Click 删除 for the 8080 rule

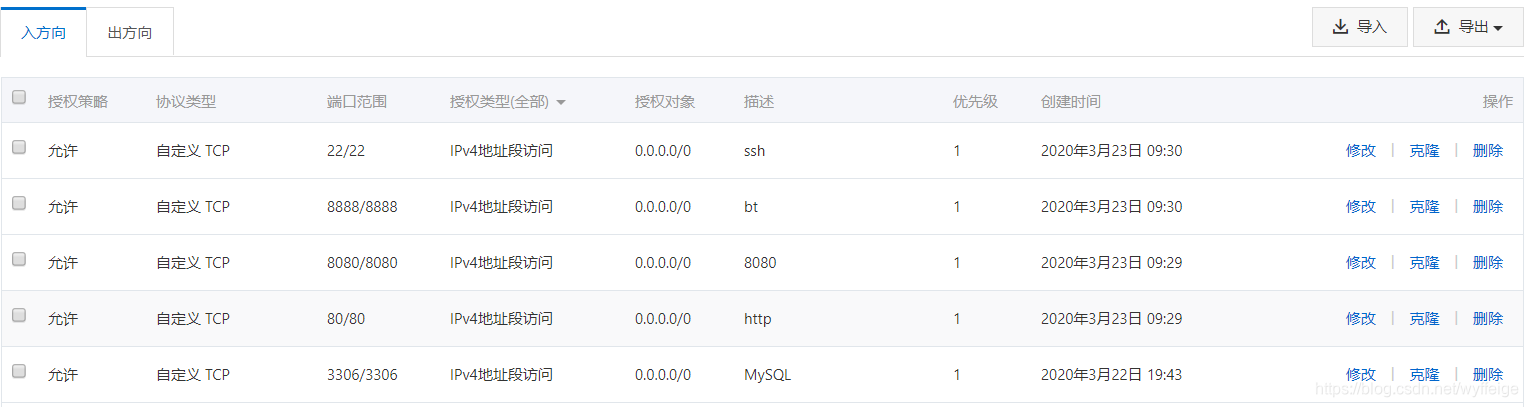1488,263
